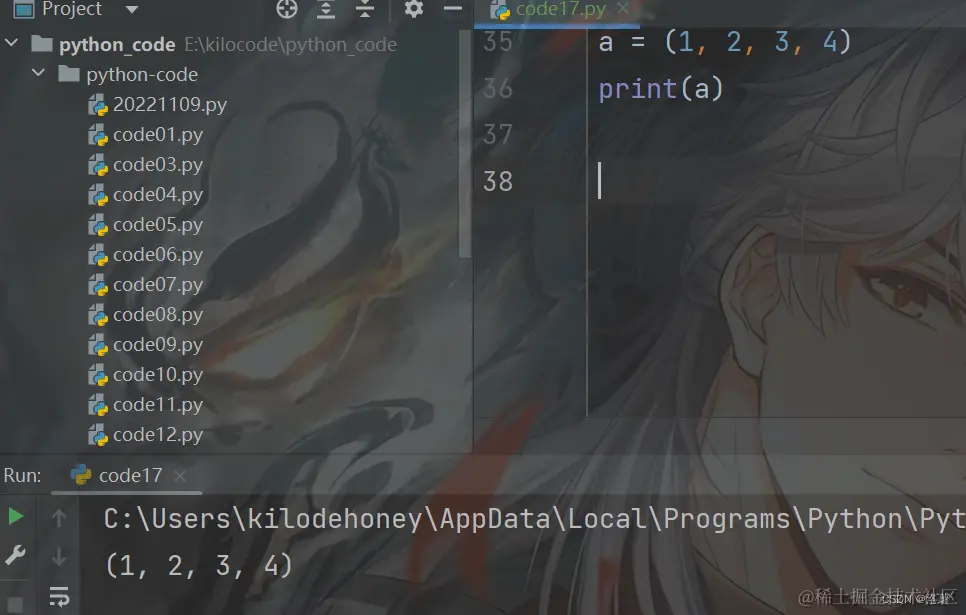Click the python-code subfolder icon

(x=69, y=74)
